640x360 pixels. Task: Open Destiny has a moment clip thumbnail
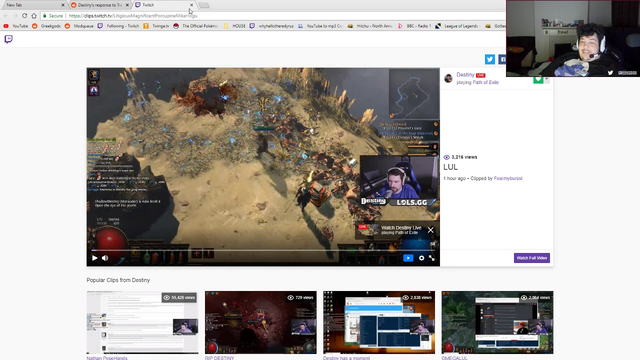379,322
